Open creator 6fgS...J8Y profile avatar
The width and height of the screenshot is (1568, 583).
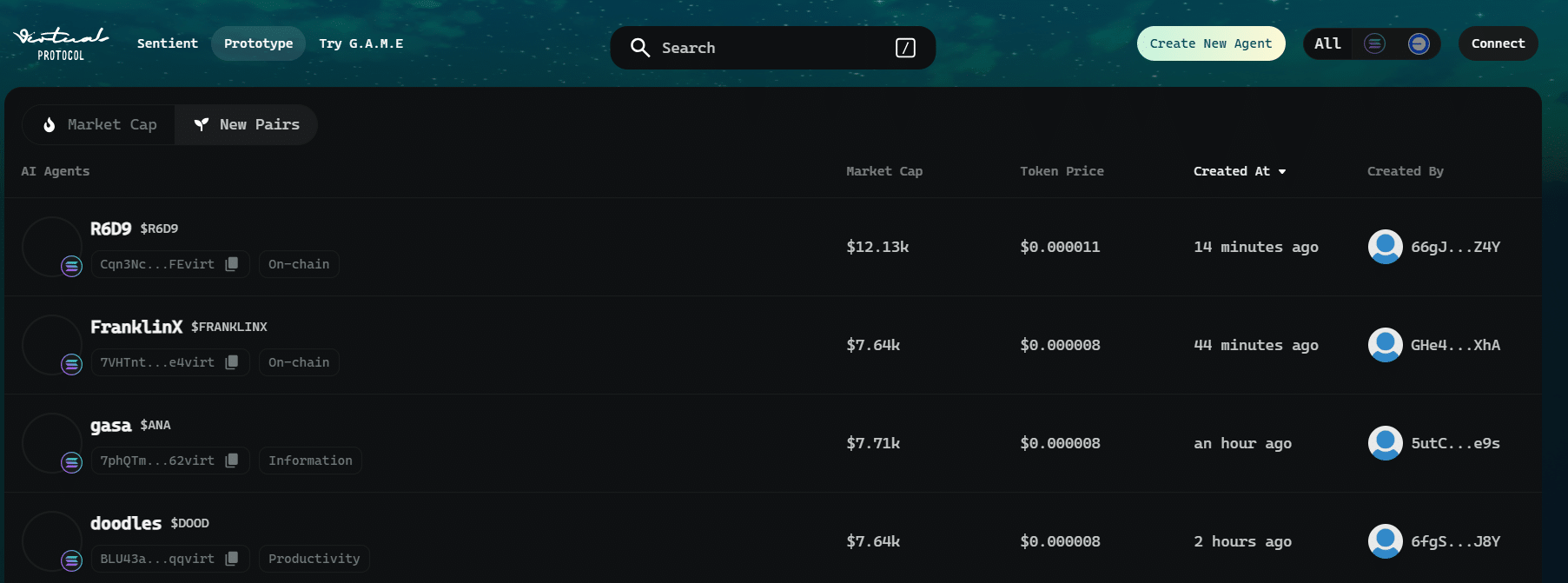(1385, 541)
